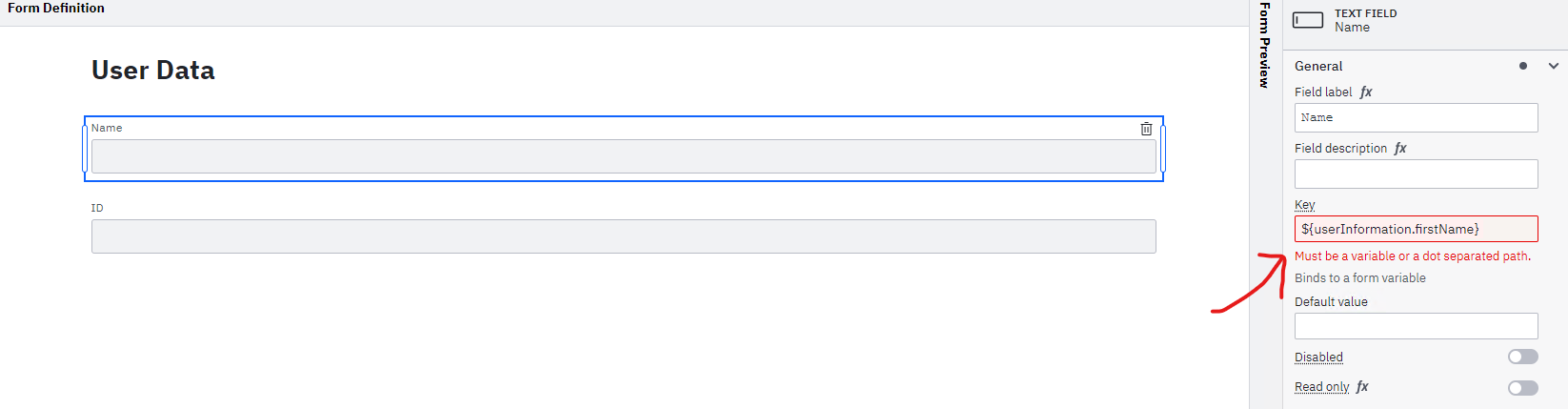The image size is (1568, 409).
Task: Select the Name text field on canvas
Action: click(x=623, y=156)
